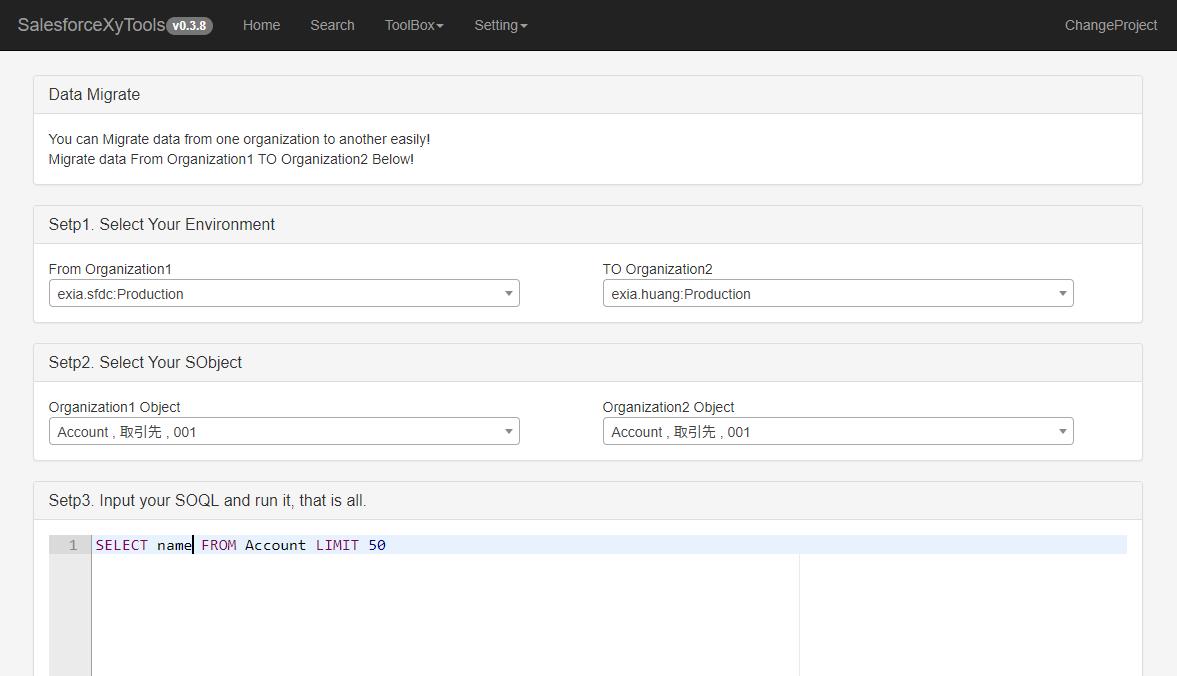This screenshot has height=676, width=1177.
Task: Click the word Account in the SOQL query
Action: 275,545
